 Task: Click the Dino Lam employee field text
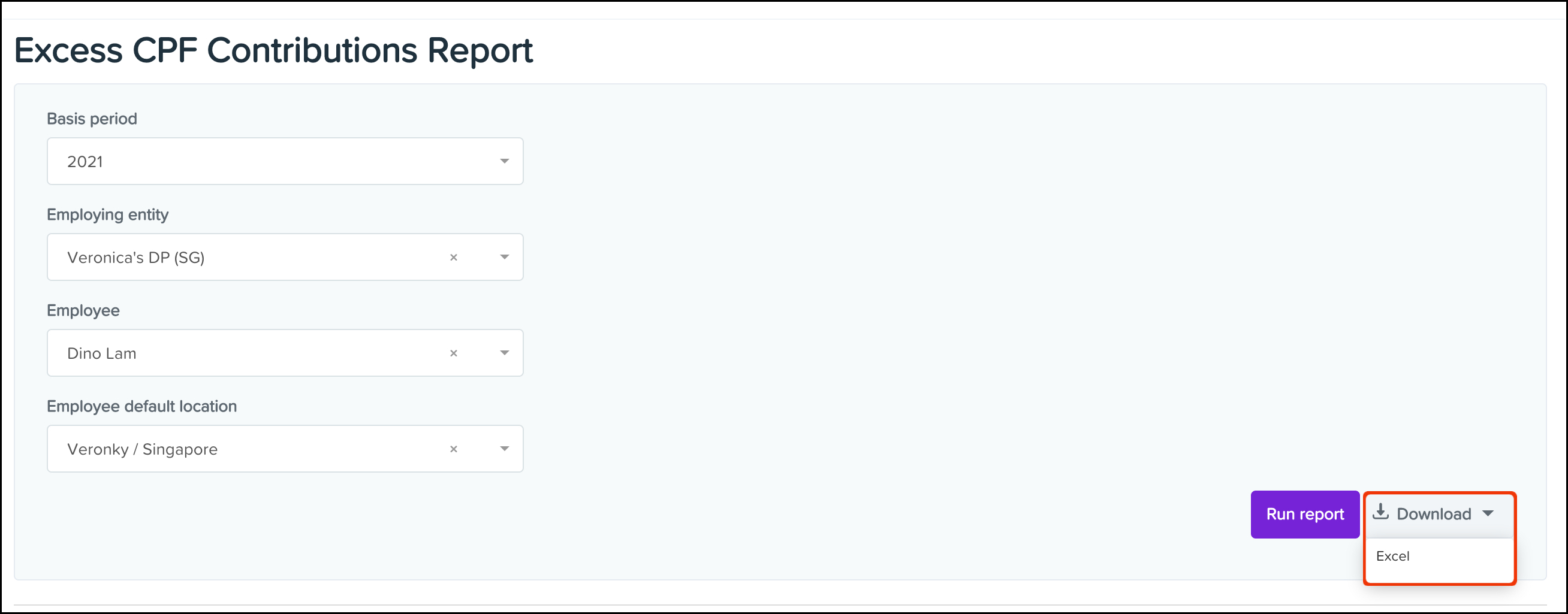click(x=102, y=353)
